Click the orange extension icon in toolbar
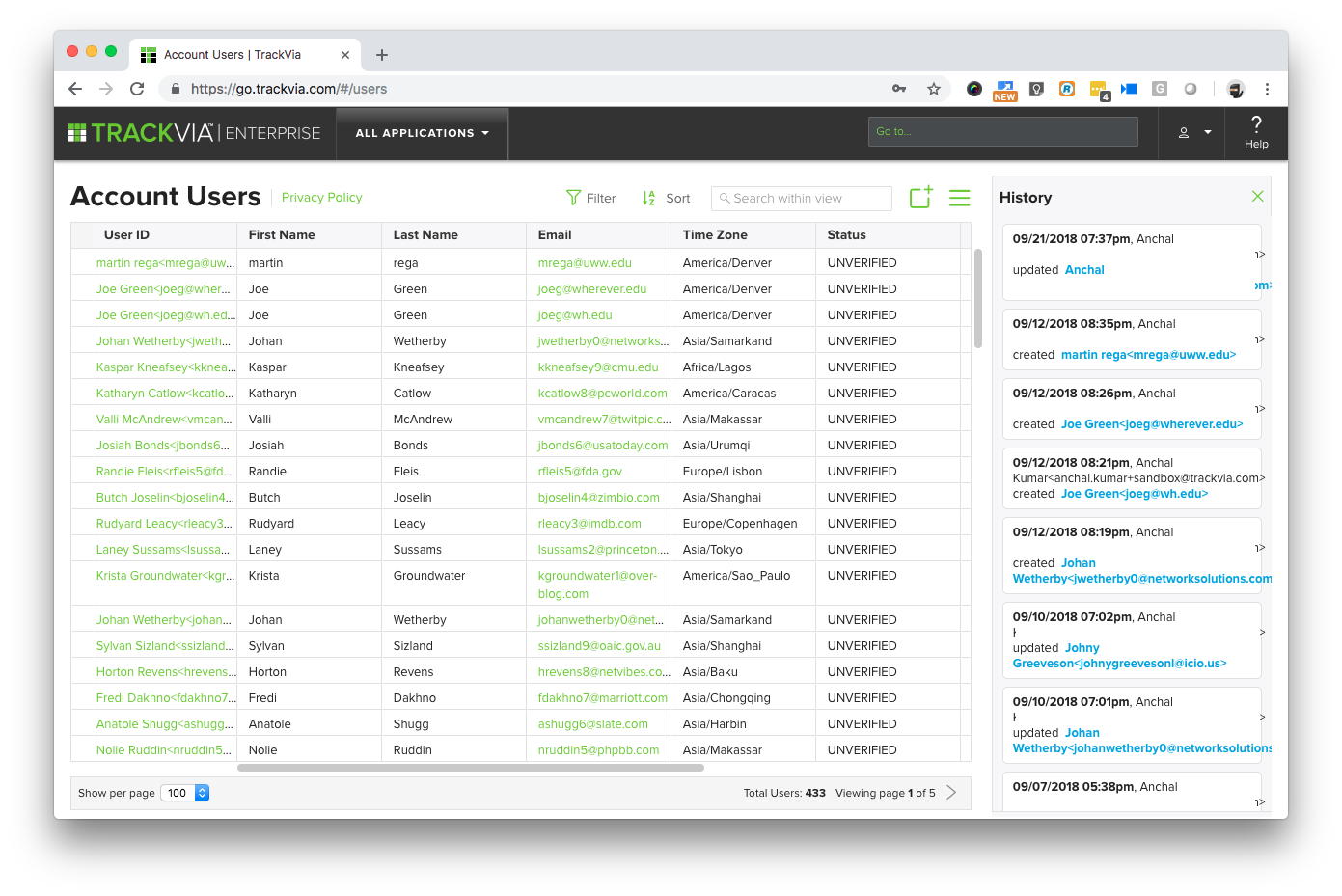This screenshot has height=896, width=1342. coord(1067,89)
